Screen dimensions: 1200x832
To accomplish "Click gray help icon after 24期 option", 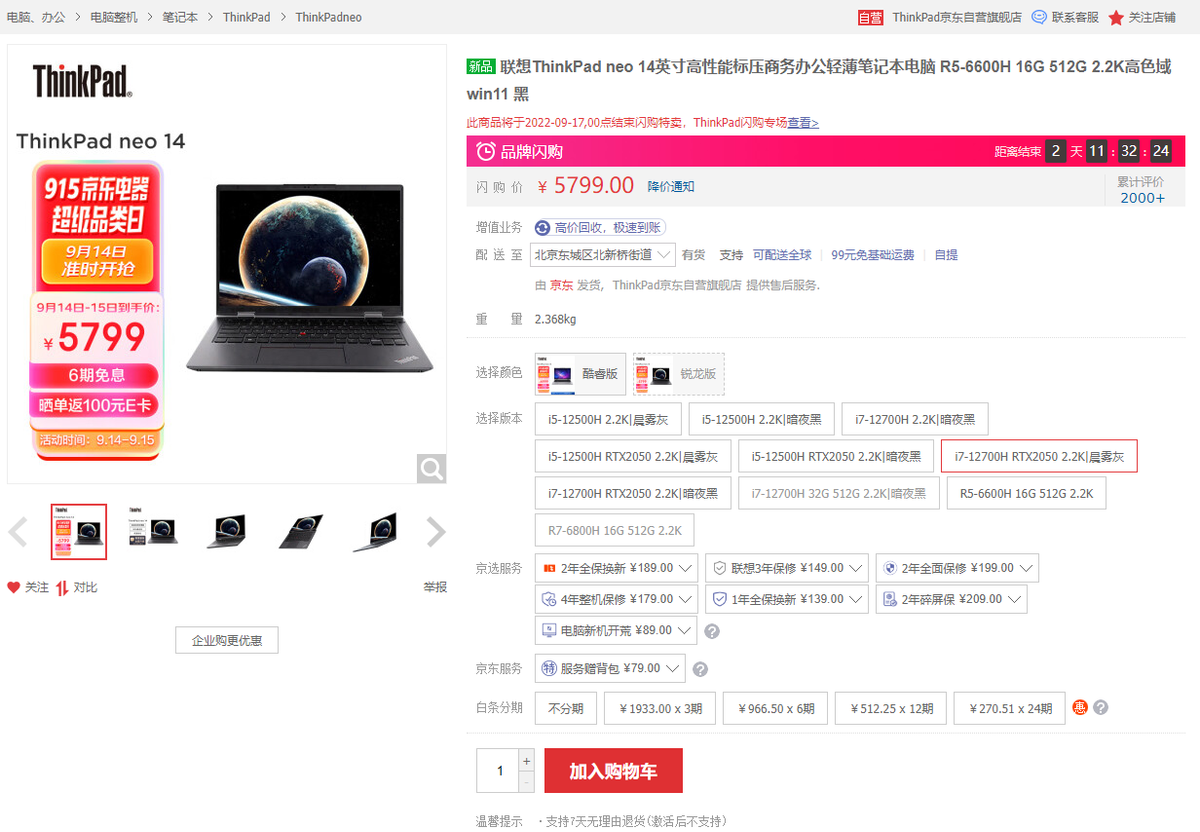I will [1101, 707].
